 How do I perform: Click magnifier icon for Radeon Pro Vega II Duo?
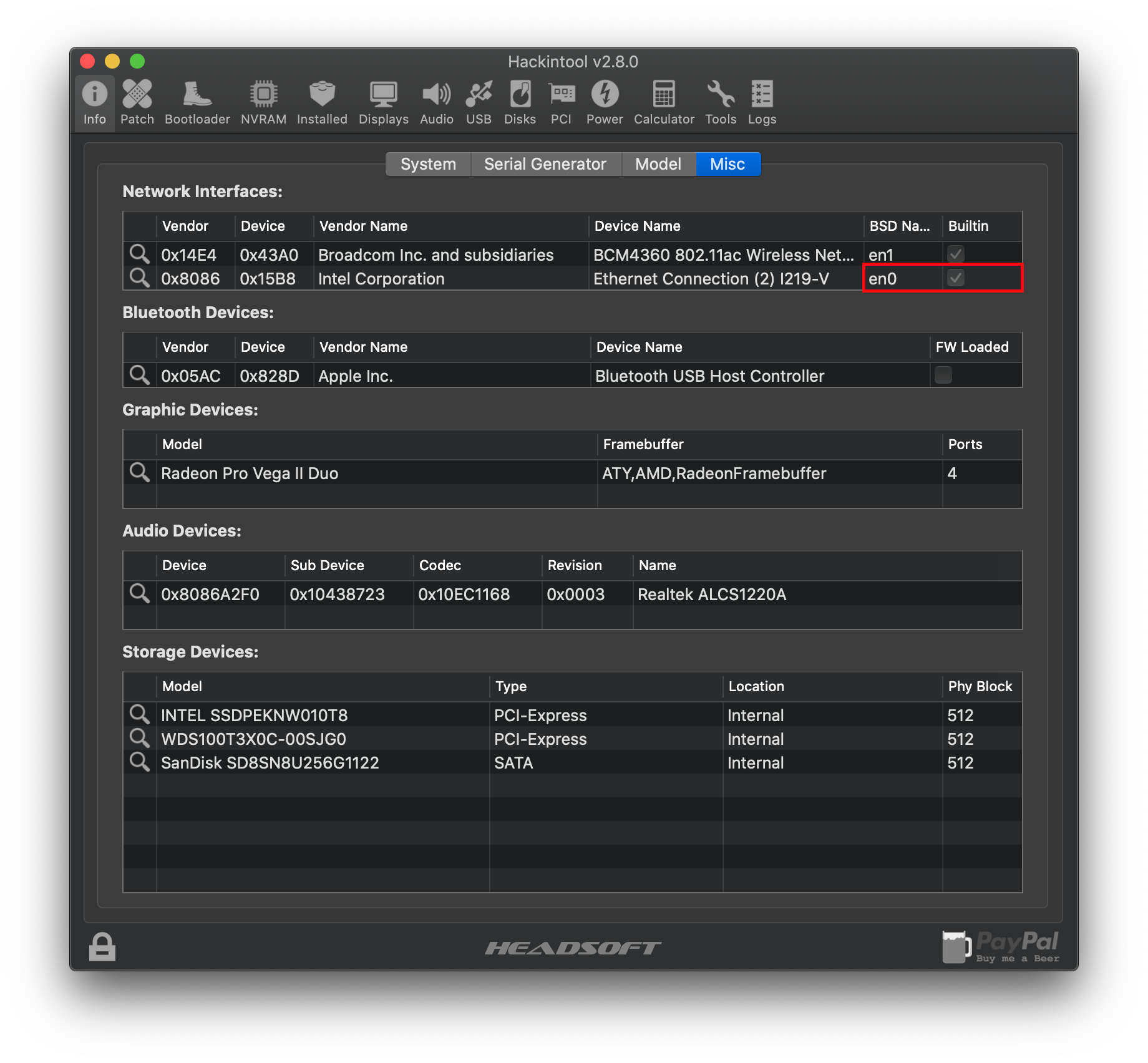click(140, 473)
